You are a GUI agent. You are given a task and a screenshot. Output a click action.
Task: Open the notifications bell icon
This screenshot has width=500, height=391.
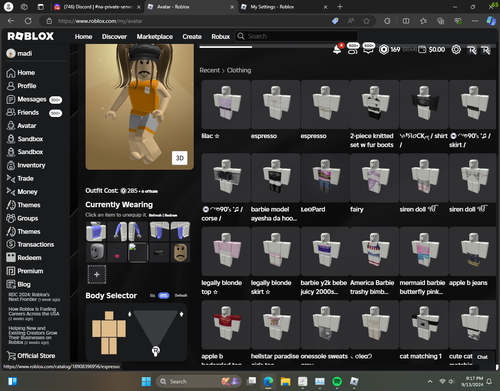pyautogui.click(x=337, y=50)
